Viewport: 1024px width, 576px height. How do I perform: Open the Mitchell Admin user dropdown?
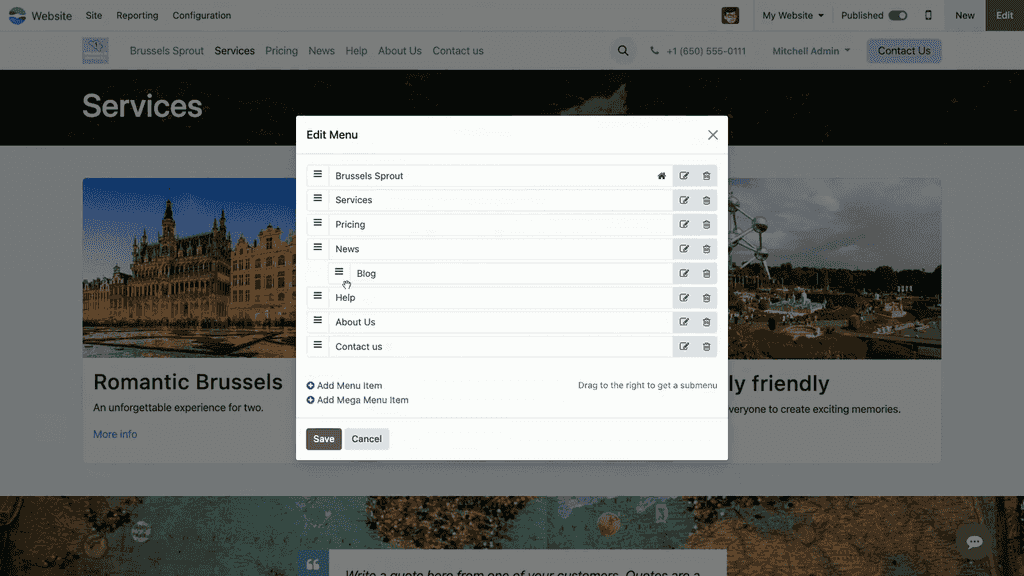pyautogui.click(x=811, y=51)
